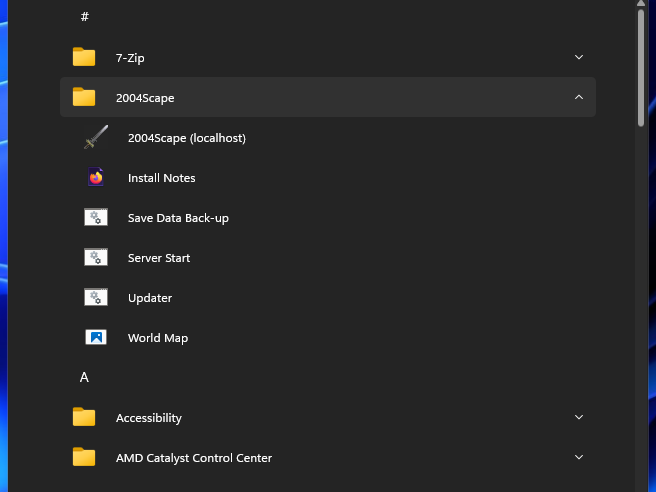Click the Accessibility folder icon

point(84,418)
